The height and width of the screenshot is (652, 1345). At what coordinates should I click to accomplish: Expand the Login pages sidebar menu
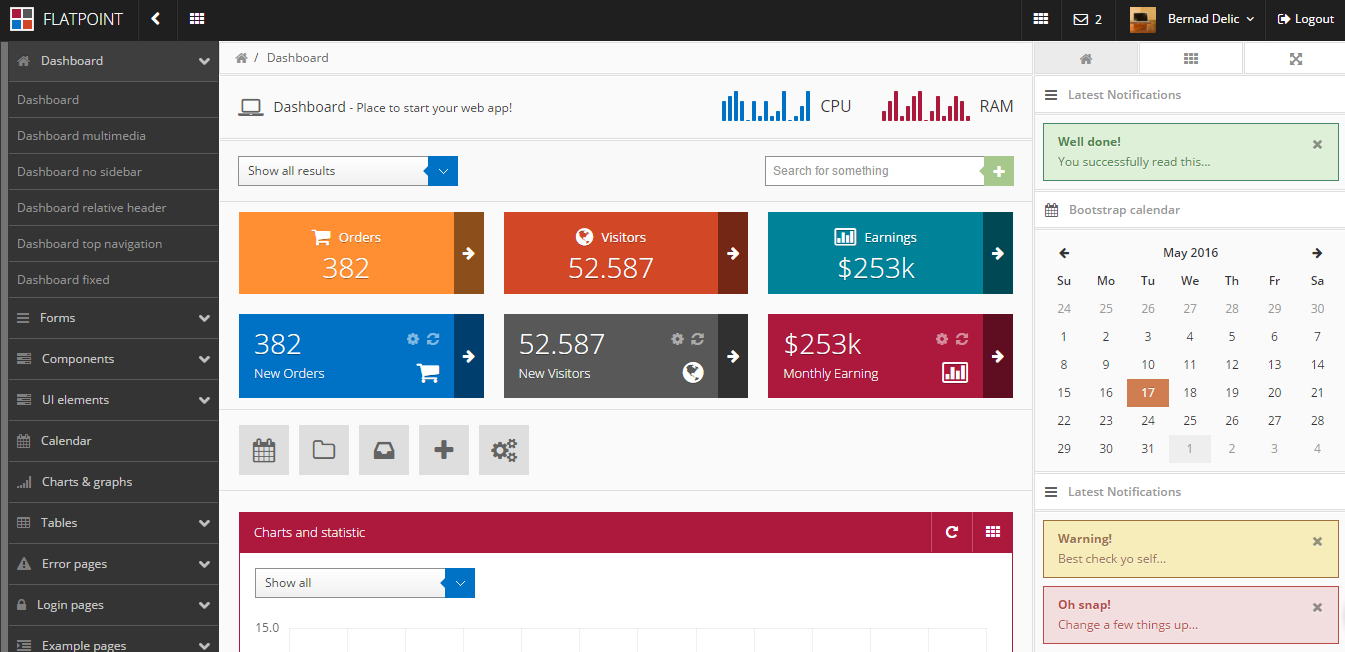click(x=113, y=605)
